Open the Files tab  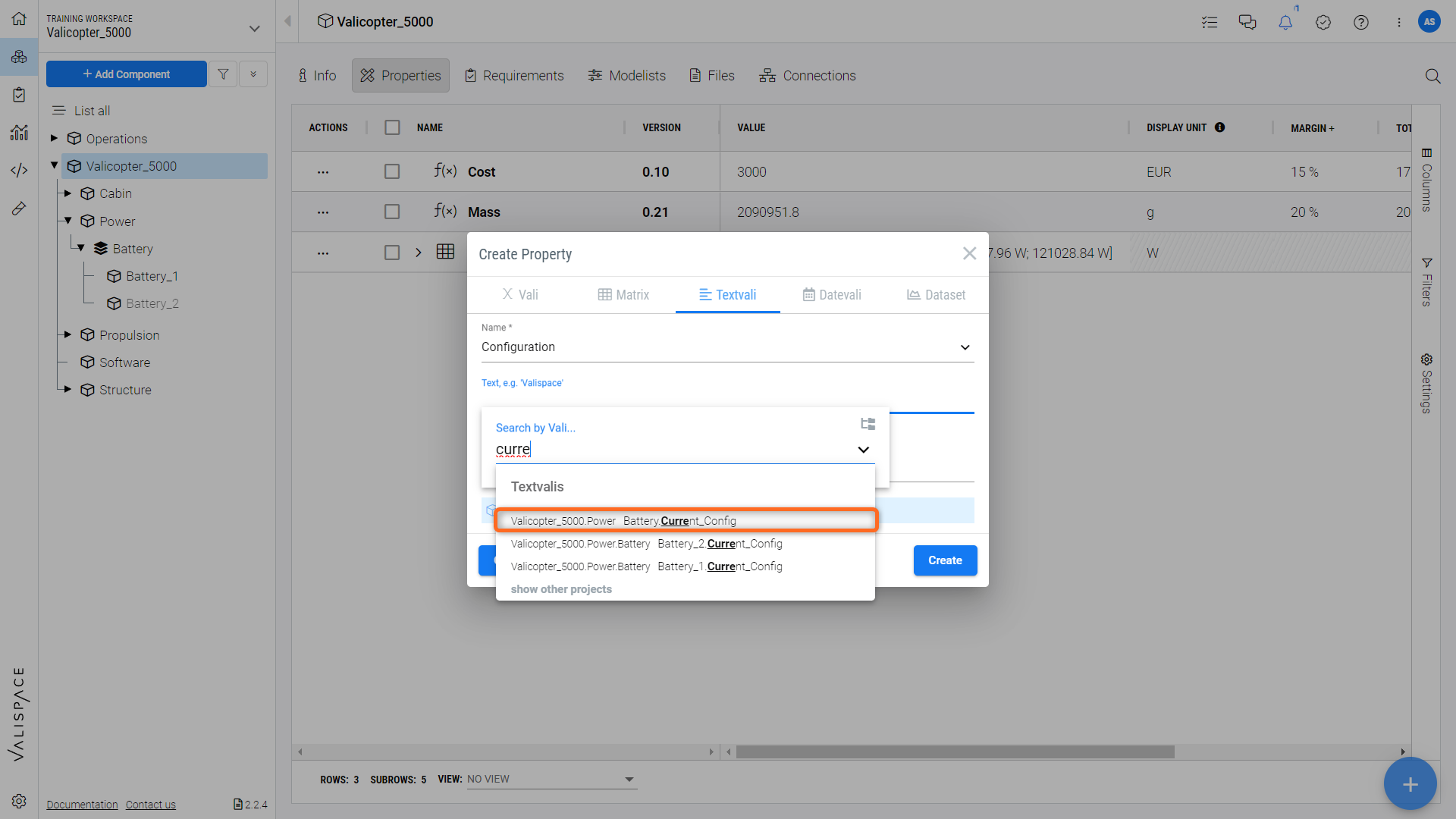pos(712,76)
